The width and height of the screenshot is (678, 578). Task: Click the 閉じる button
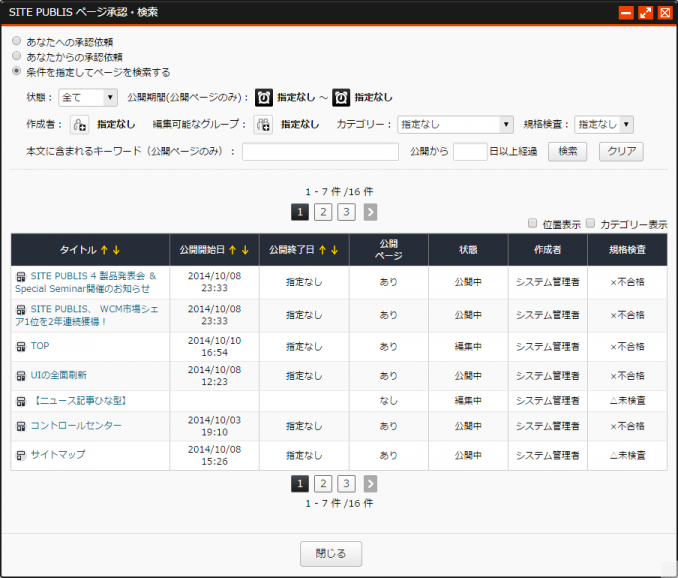click(x=331, y=554)
